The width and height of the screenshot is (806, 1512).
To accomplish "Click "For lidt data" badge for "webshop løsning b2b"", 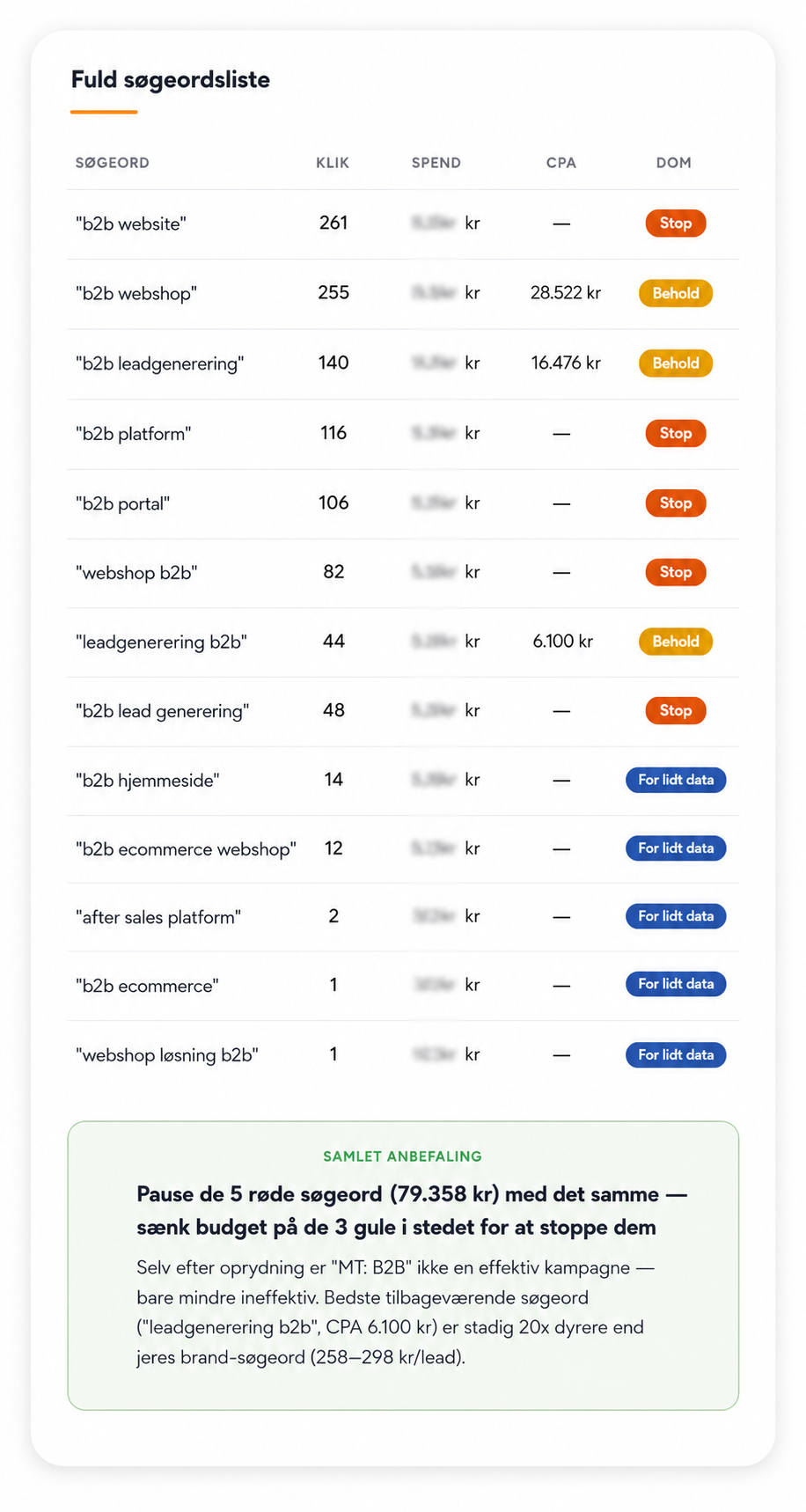I will (675, 1054).
